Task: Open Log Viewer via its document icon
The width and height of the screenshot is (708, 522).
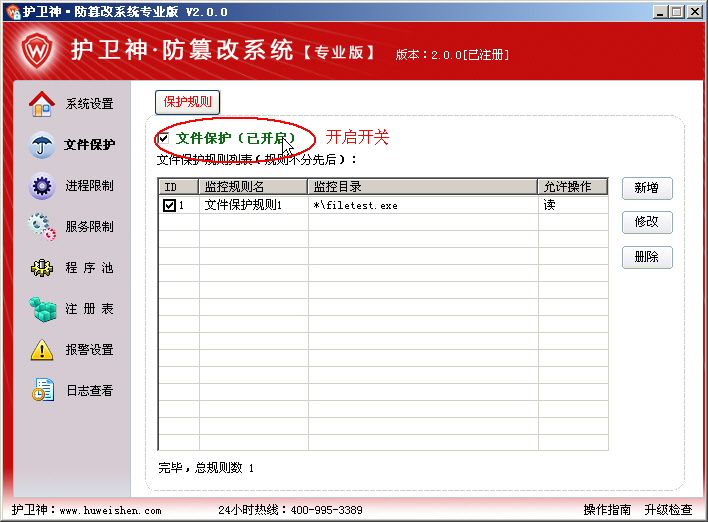Action: click(41, 390)
